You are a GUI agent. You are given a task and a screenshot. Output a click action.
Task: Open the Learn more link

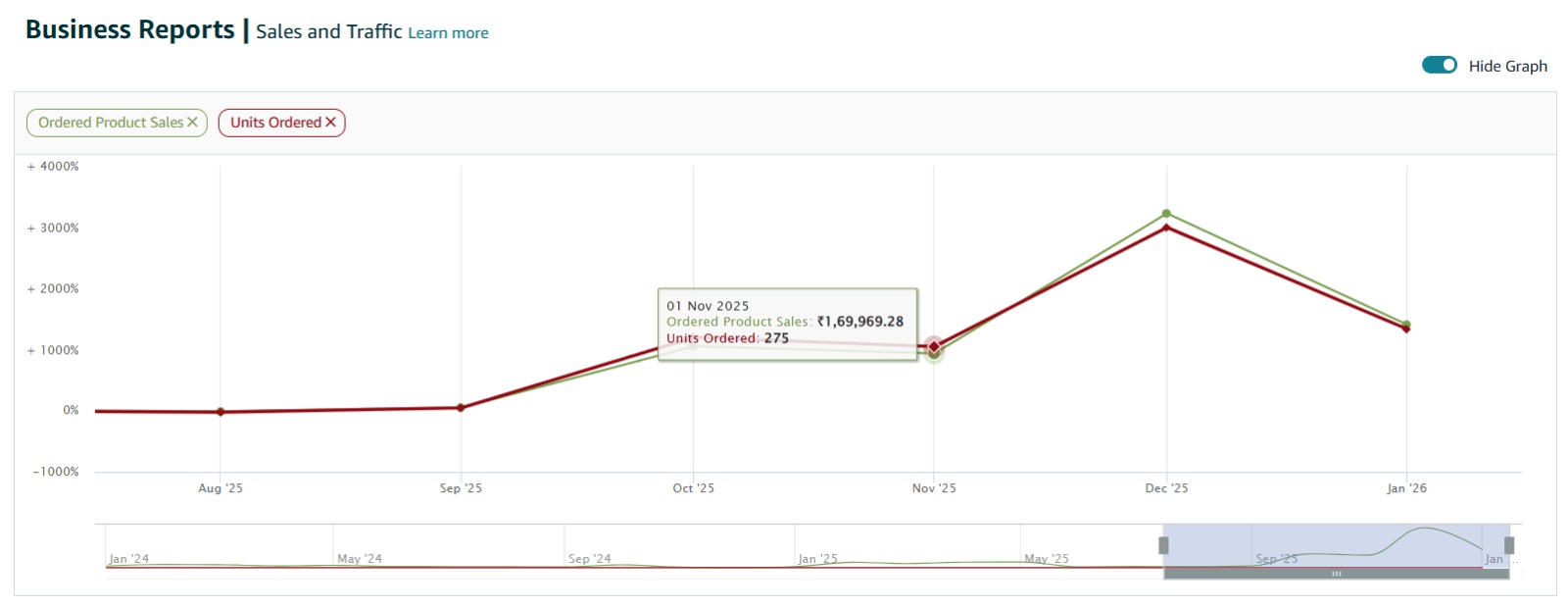coord(448,33)
